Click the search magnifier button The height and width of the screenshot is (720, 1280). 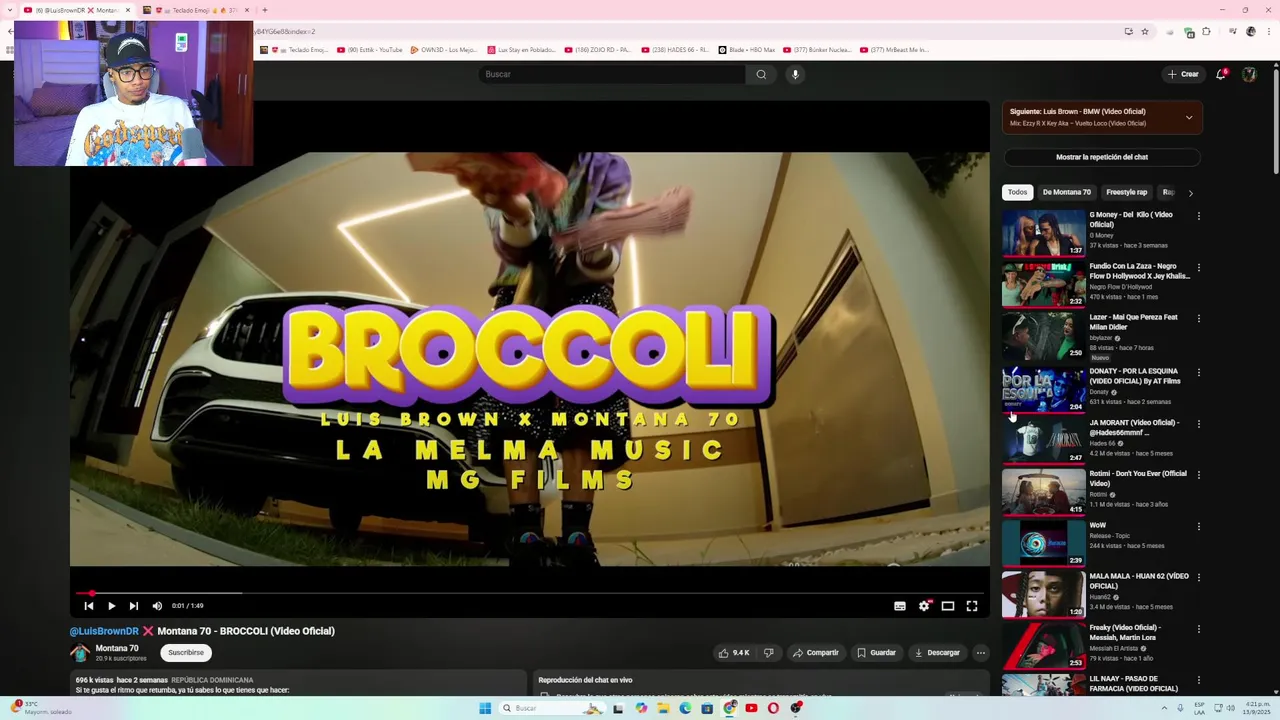[x=761, y=74]
